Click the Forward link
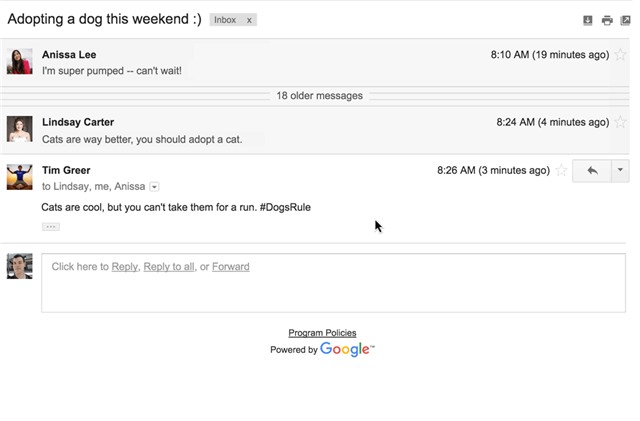Viewport: 640px width, 421px height. click(230, 267)
